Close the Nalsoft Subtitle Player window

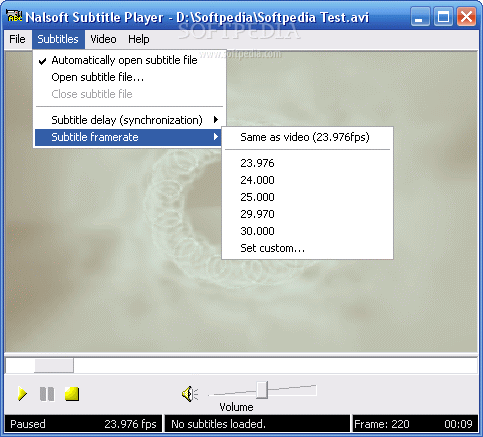coord(466,16)
